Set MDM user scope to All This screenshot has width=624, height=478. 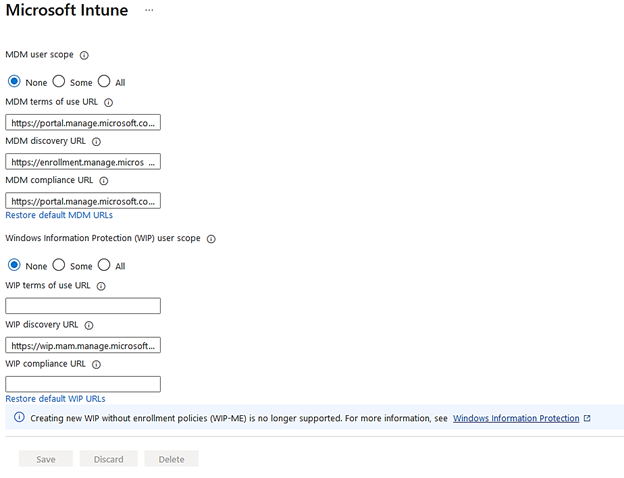(104, 82)
